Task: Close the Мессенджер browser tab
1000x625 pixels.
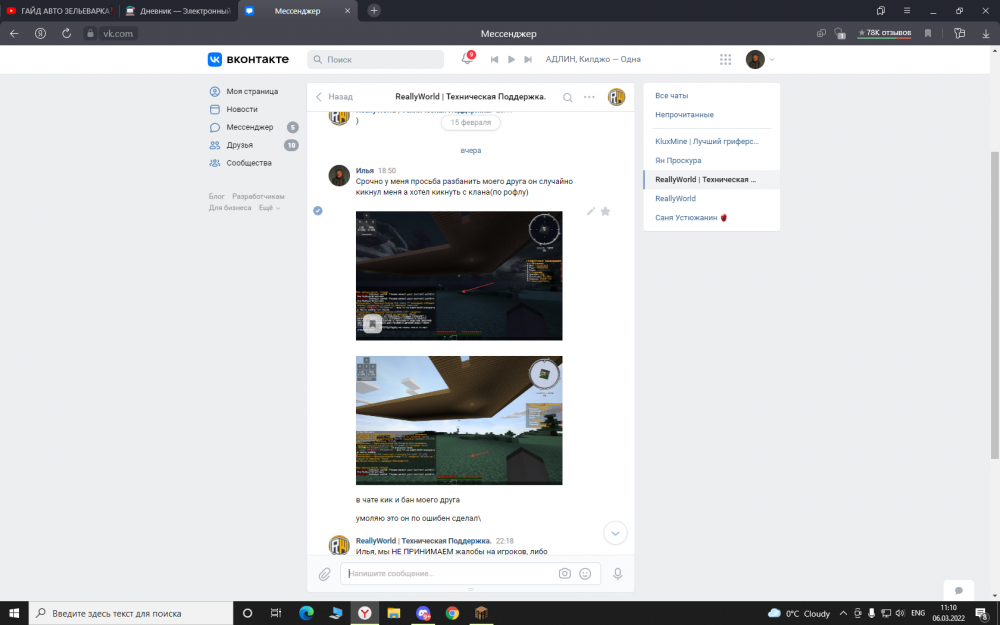Action: coord(348,11)
